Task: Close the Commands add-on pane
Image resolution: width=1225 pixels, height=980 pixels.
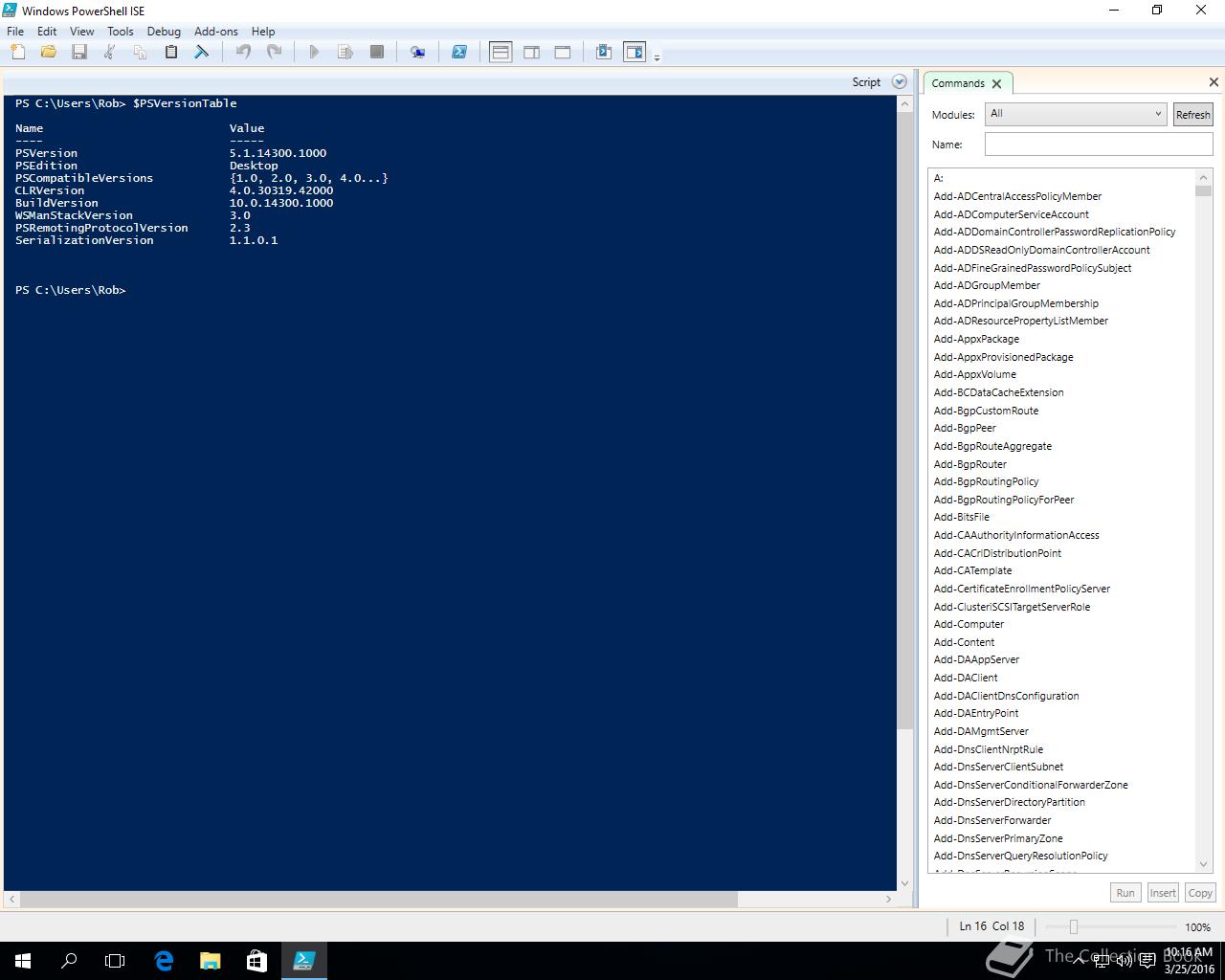Action: tap(1214, 82)
